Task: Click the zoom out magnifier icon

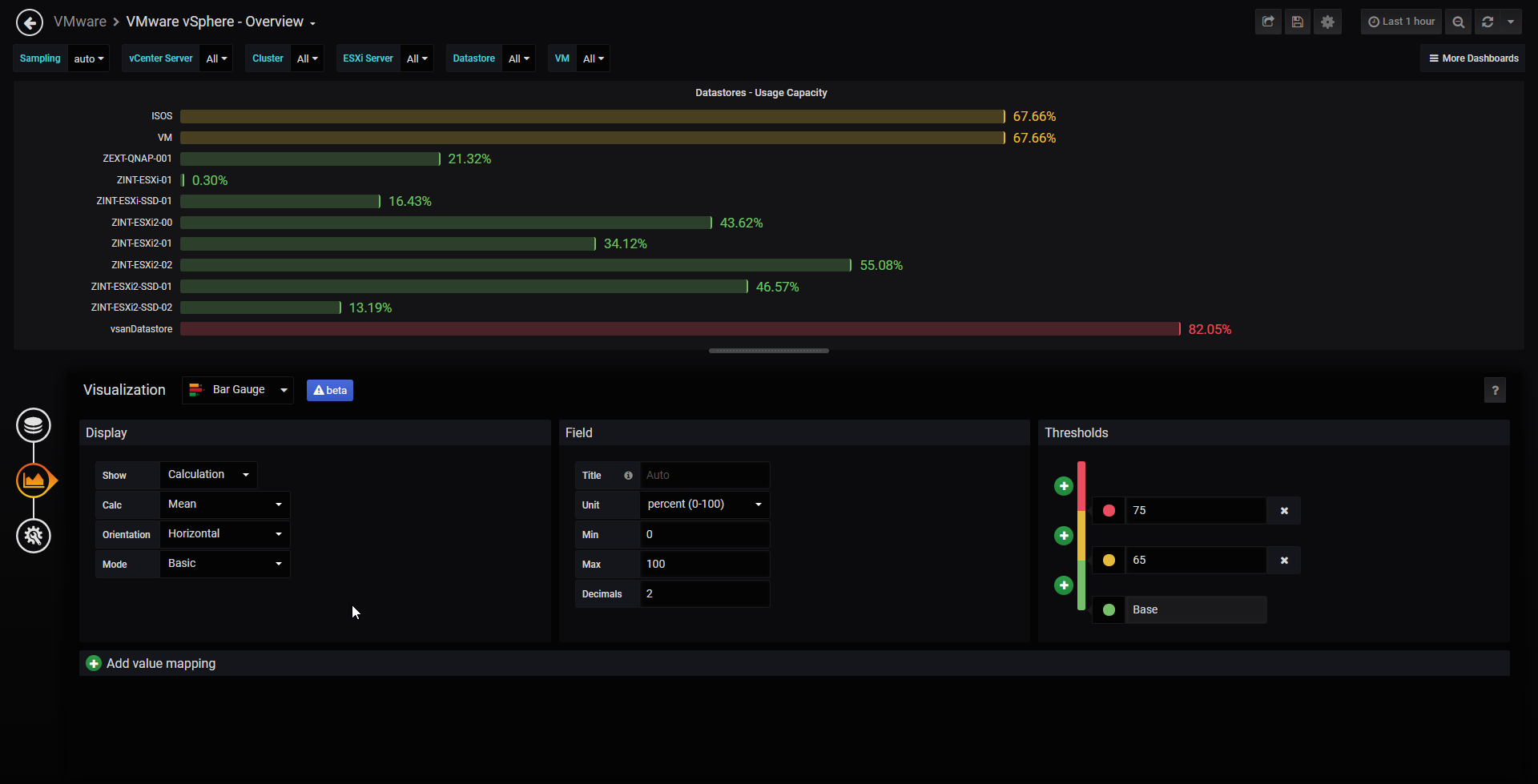Action: (1459, 22)
